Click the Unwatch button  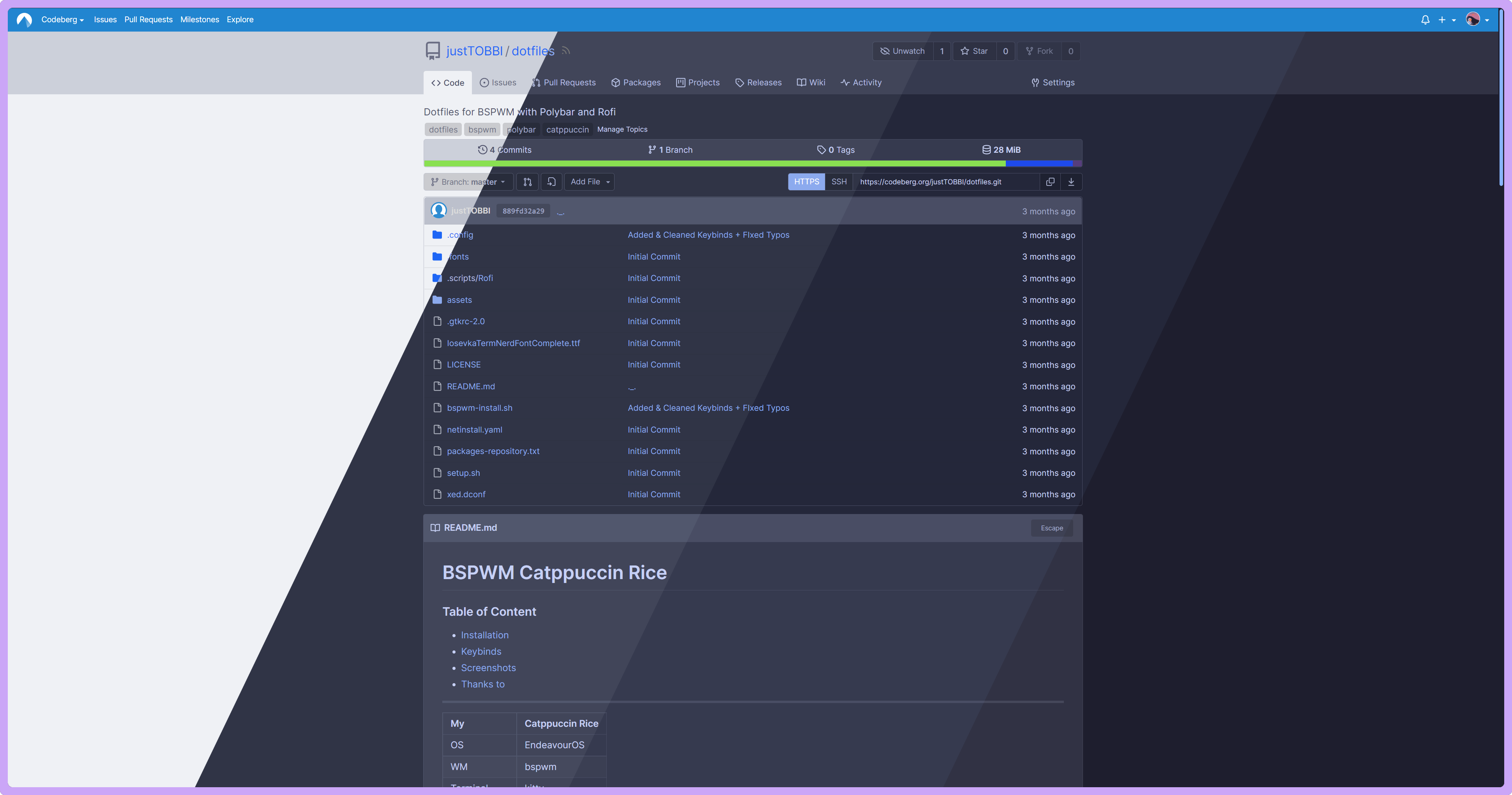tap(903, 51)
